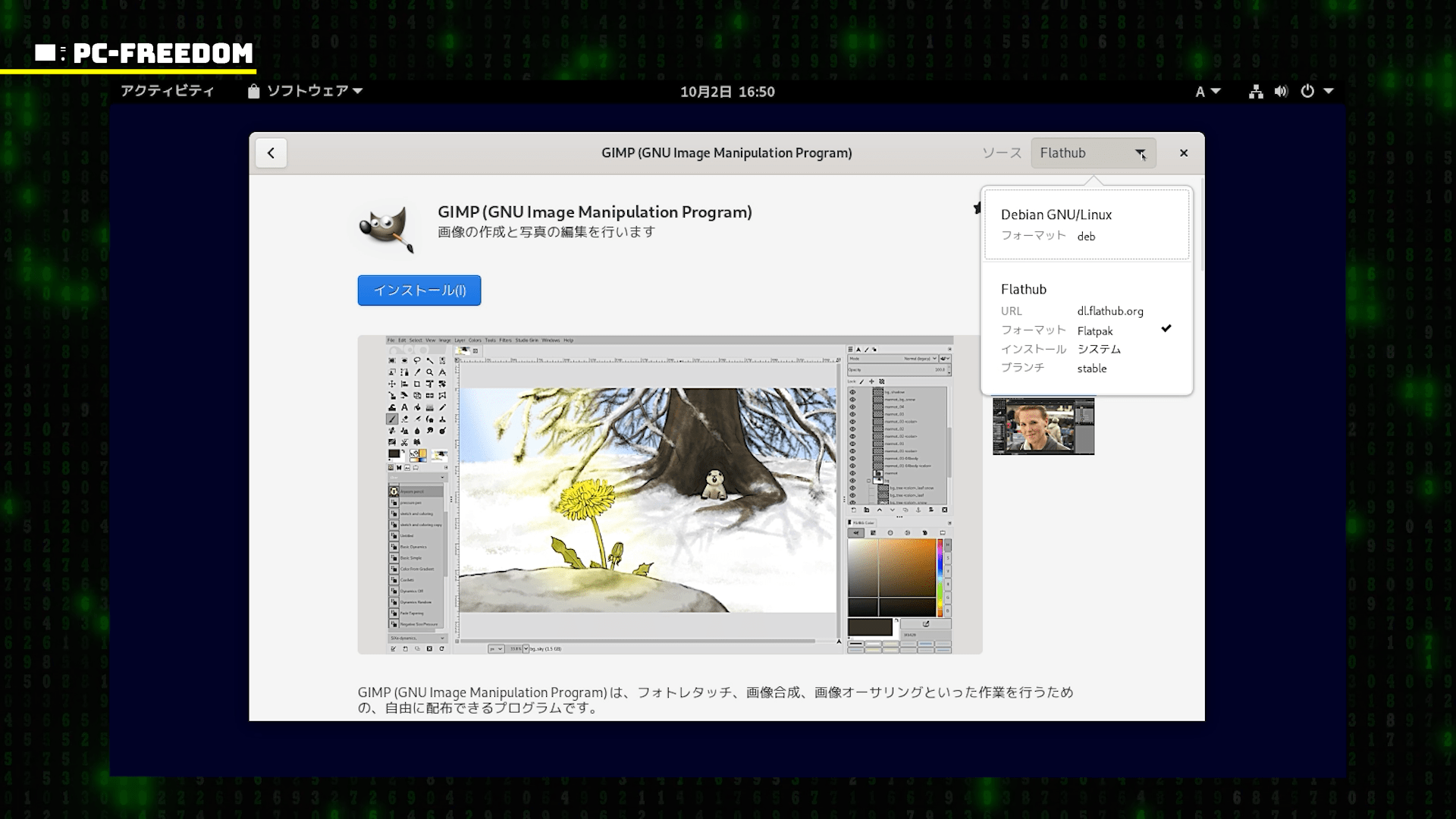Viewport: 1456px width, 819px height.
Task: Click the large GIMP dandelion screenshot
Action: click(670, 494)
